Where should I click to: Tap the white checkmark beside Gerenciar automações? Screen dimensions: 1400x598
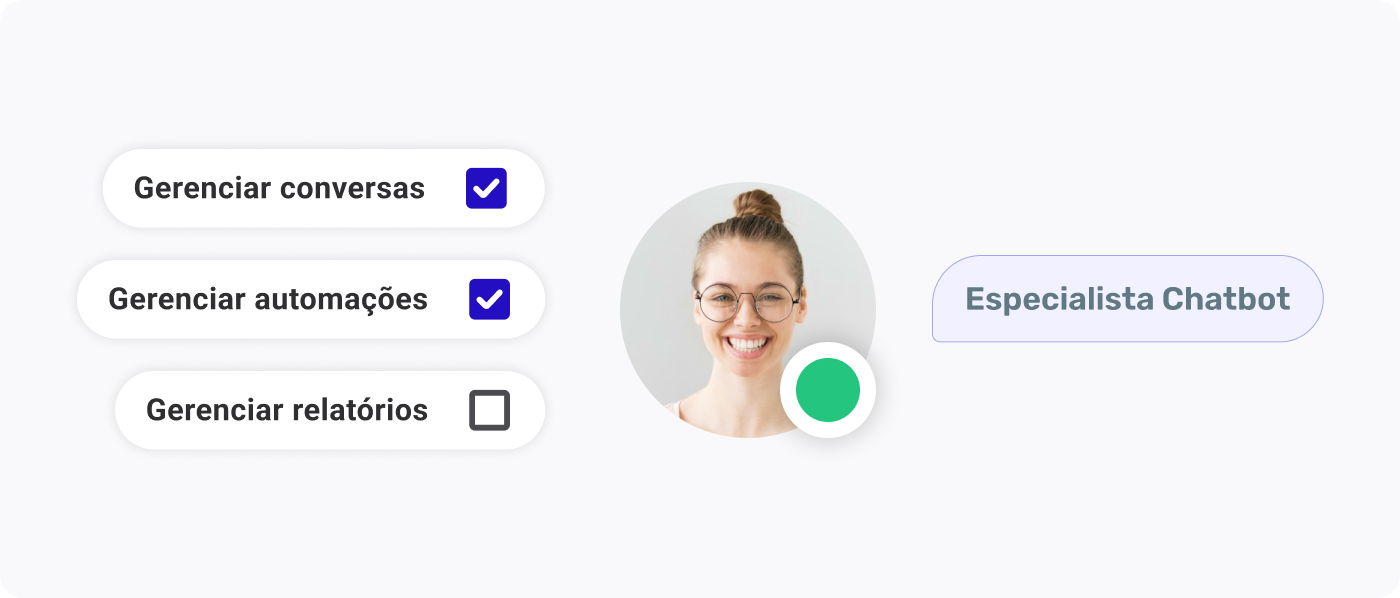click(x=489, y=299)
